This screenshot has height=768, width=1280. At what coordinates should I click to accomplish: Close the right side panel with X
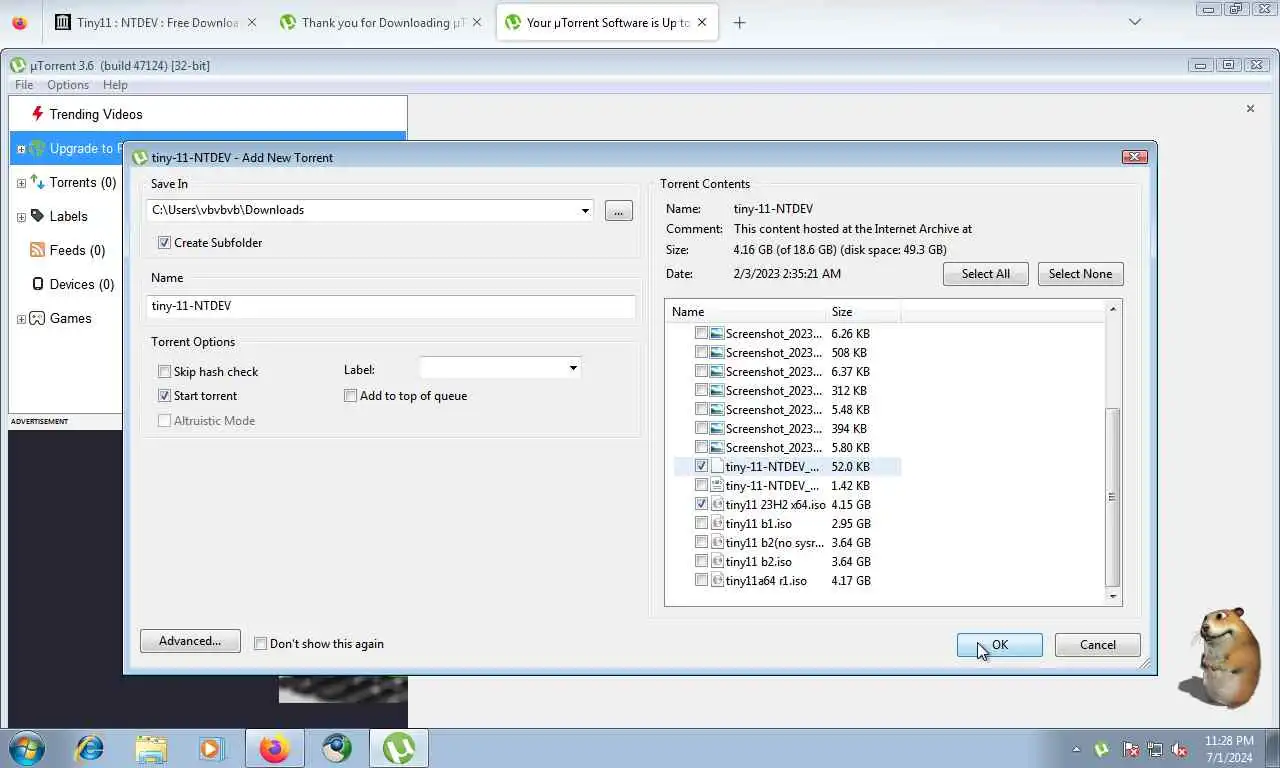(1250, 108)
